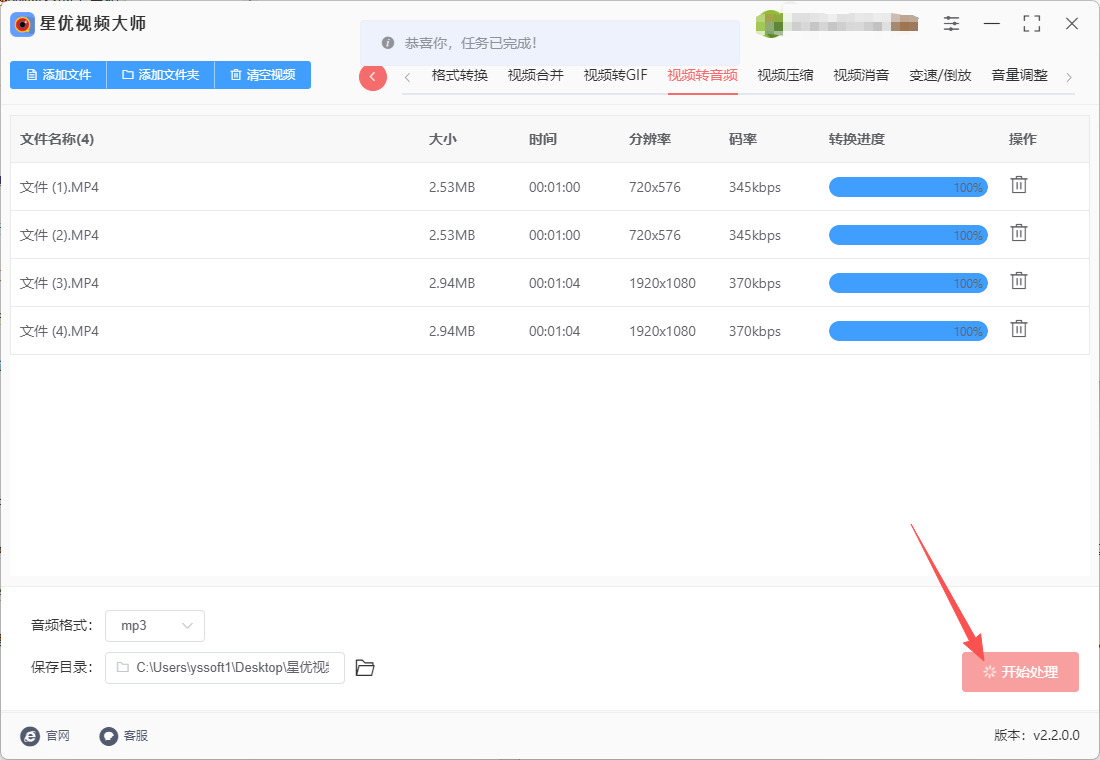Switch to the 视频转GIF tab

tap(615, 75)
